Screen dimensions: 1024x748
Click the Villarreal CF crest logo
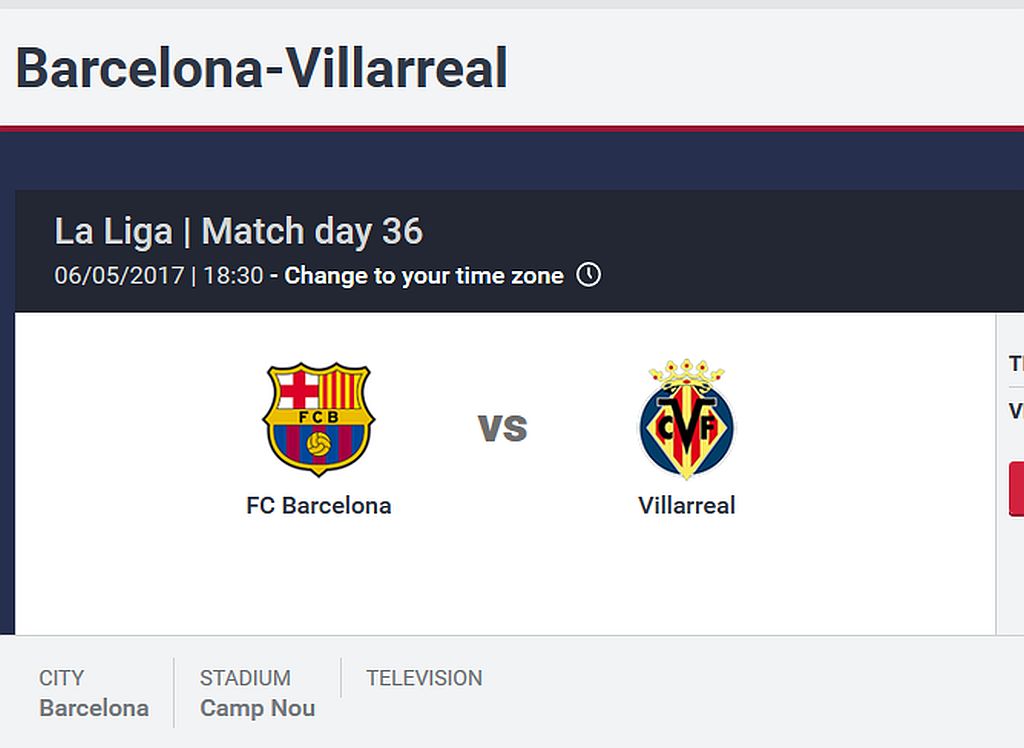click(686, 419)
